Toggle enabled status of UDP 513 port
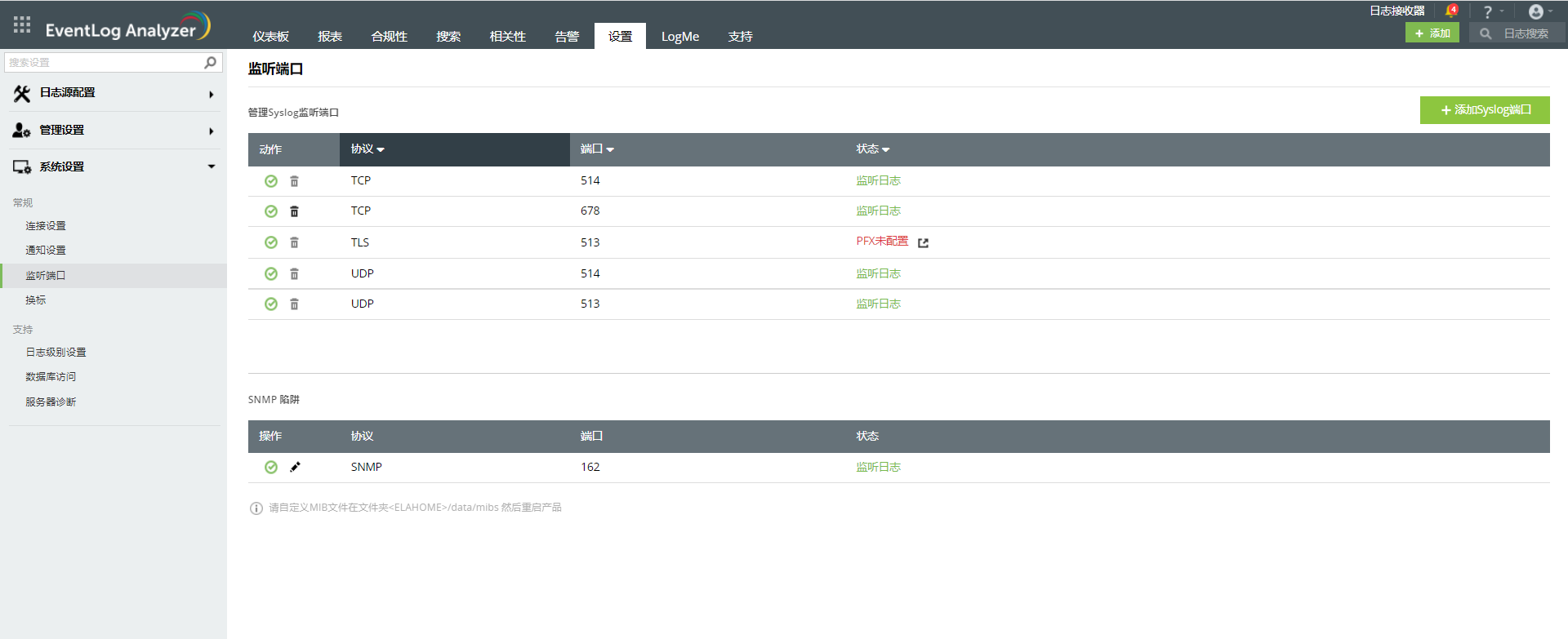1568x639 pixels. coord(271,304)
